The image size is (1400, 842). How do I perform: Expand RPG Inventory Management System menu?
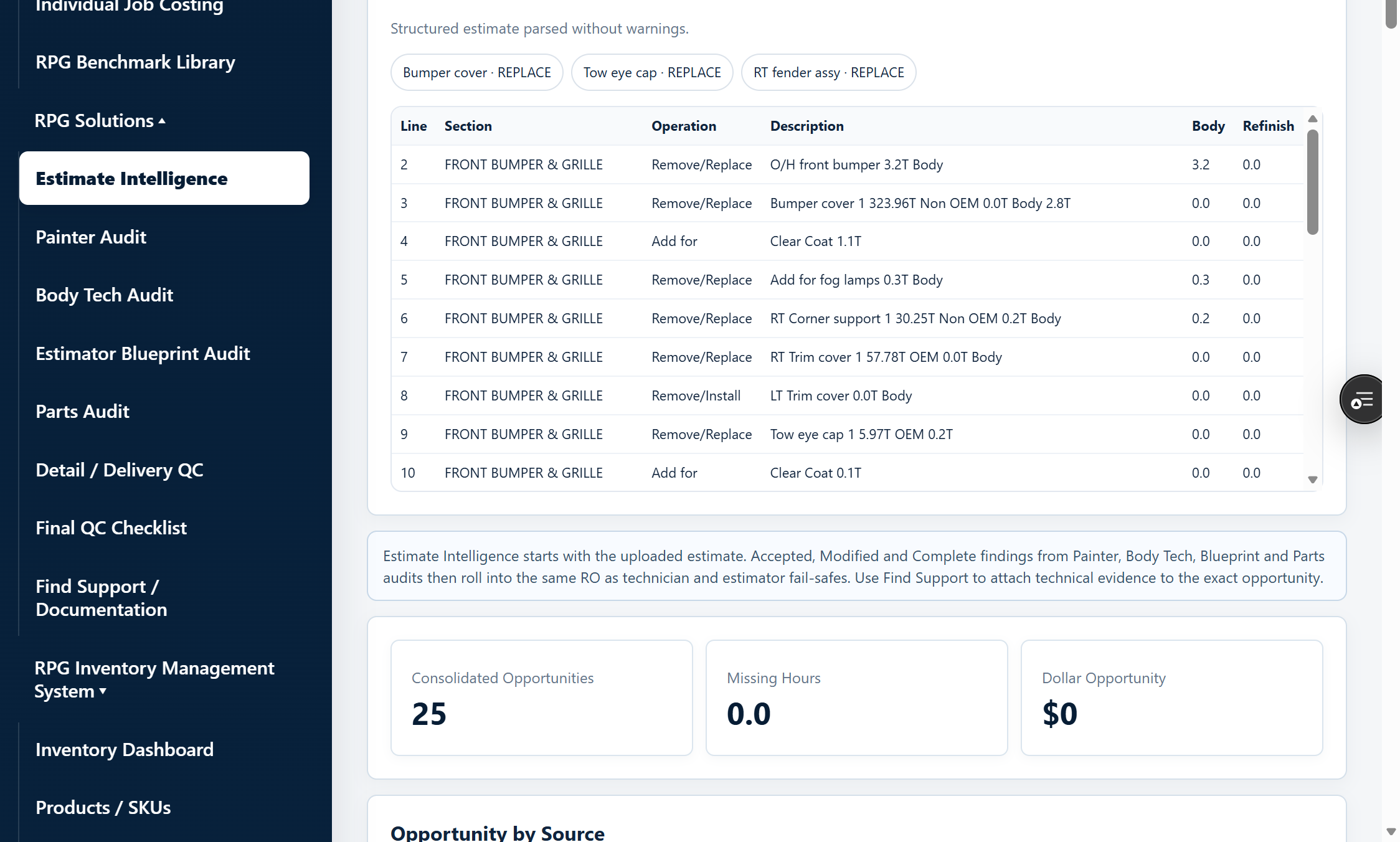[154, 679]
